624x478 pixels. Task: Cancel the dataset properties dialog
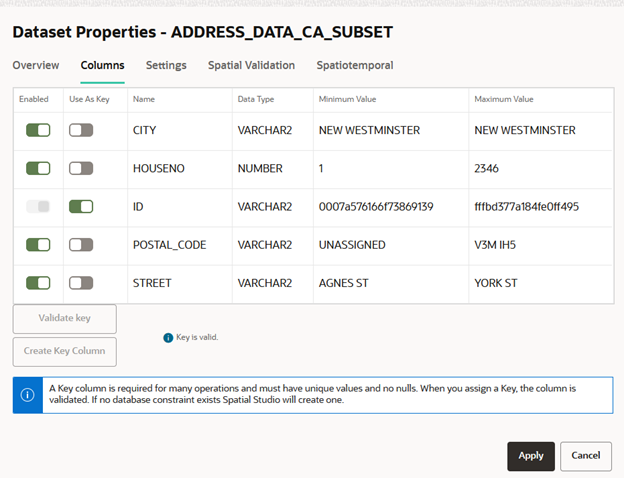pyautogui.click(x=585, y=456)
